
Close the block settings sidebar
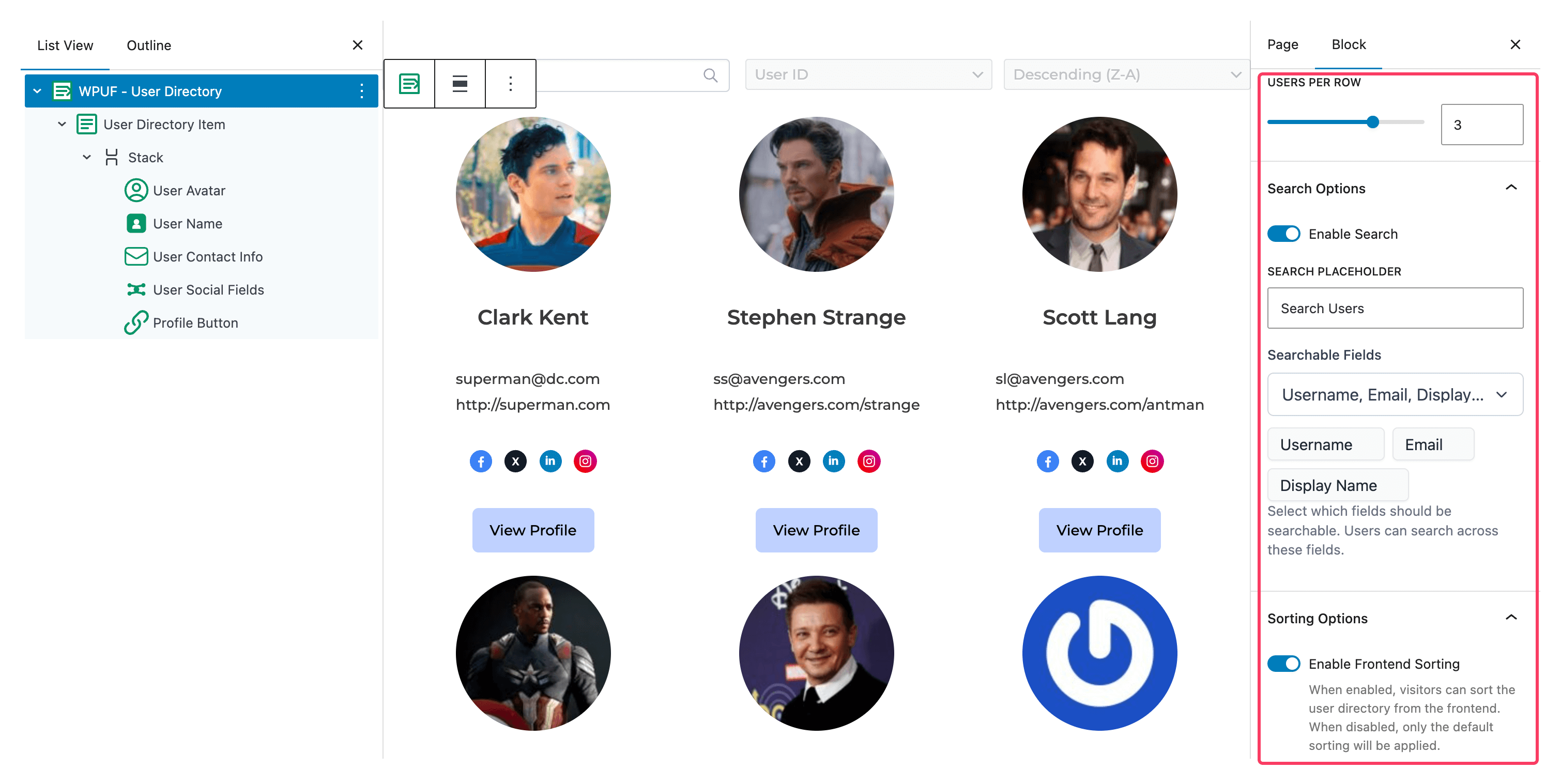[x=1515, y=44]
